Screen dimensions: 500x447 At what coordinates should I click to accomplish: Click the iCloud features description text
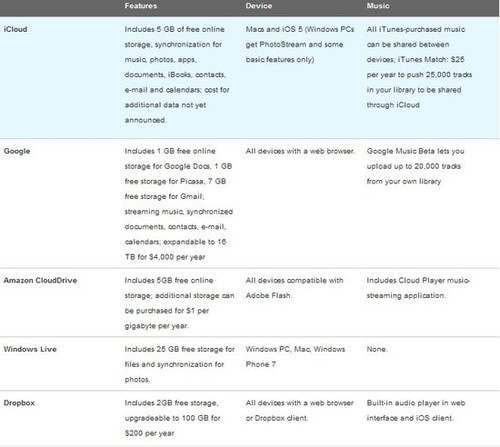[177, 75]
